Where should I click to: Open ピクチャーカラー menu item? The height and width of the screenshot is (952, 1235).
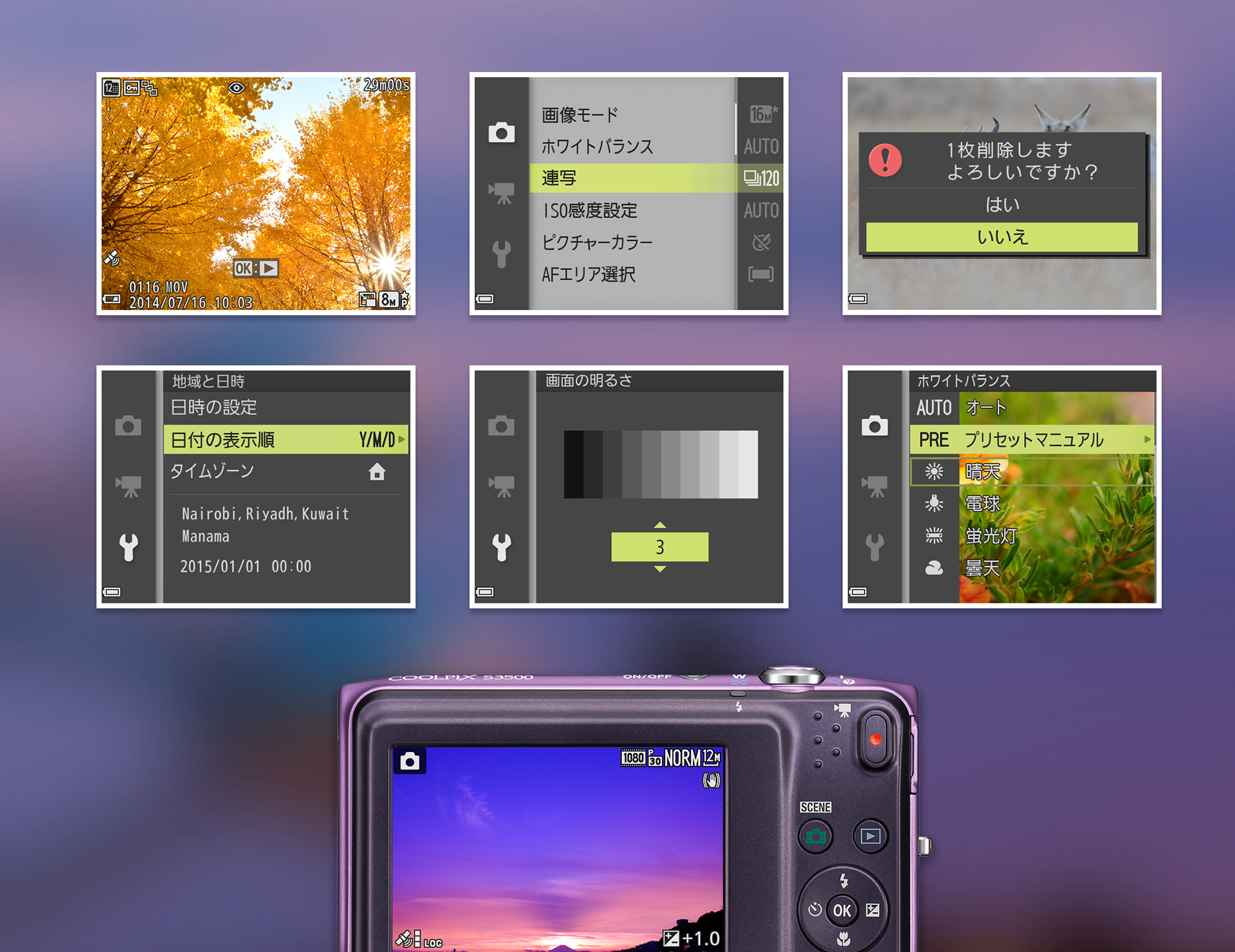pos(597,243)
